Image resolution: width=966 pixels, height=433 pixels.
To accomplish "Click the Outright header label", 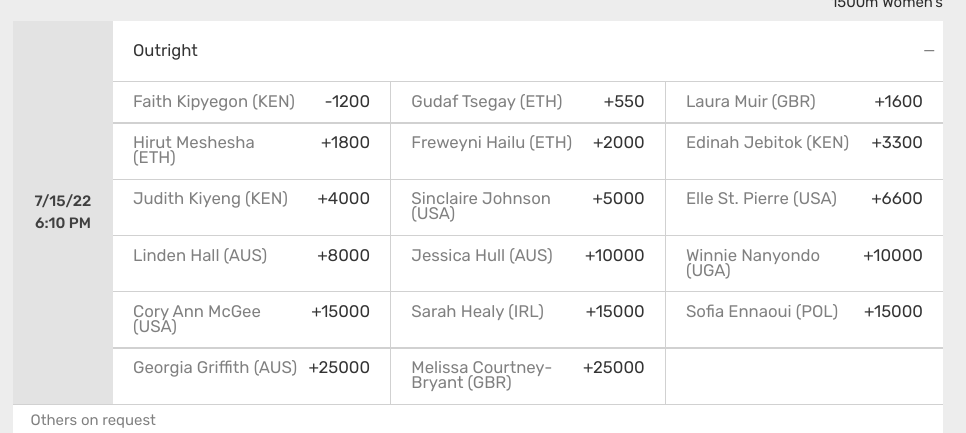I will pyautogui.click(x=165, y=51).
